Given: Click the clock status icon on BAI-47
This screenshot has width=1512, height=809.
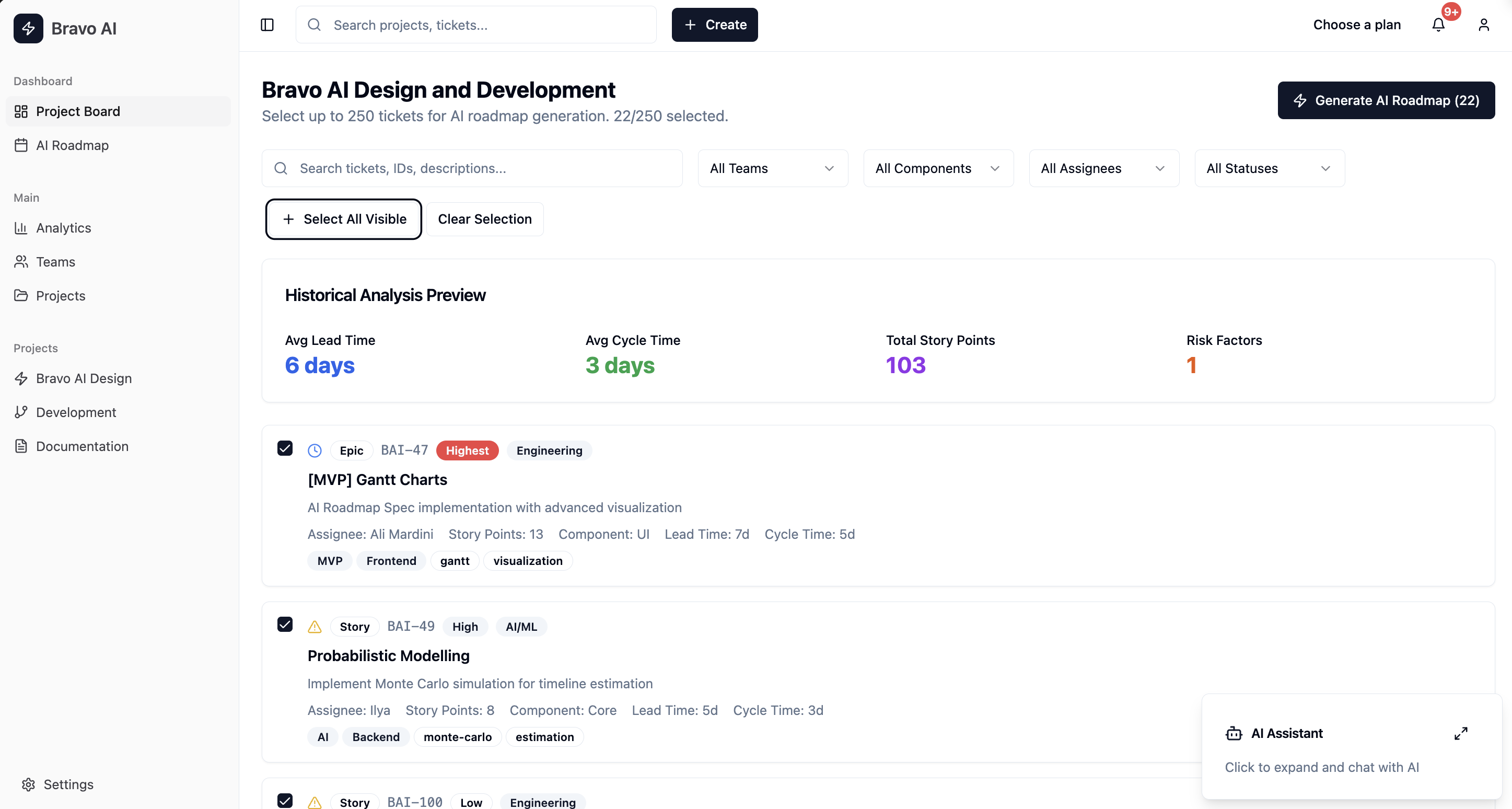Looking at the screenshot, I should [315, 450].
